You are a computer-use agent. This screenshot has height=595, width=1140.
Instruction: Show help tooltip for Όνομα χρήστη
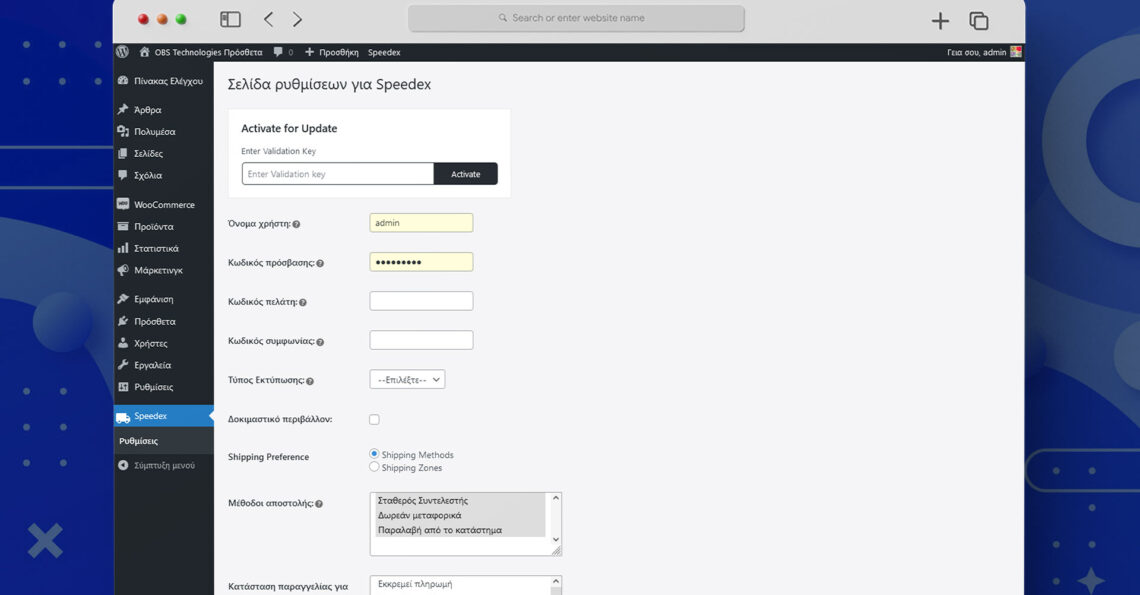click(296, 224)
